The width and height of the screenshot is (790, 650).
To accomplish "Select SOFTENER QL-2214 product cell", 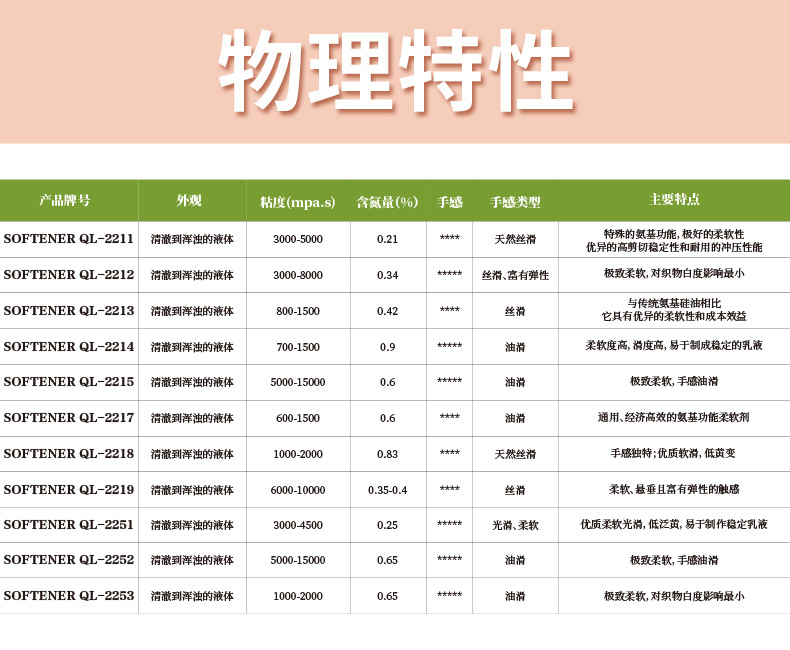I will 69,347.
